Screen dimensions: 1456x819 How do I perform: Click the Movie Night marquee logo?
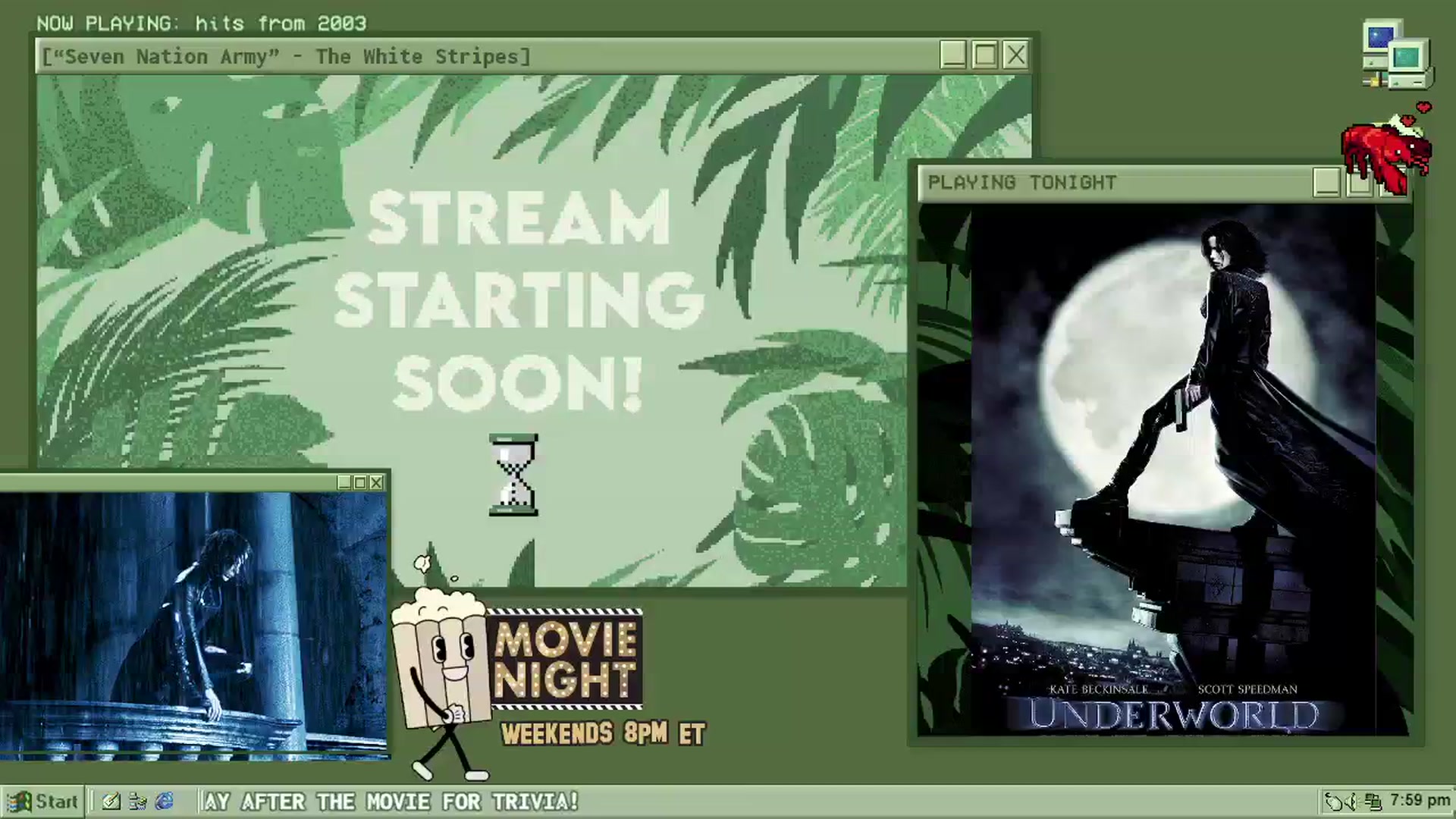click(567, 659)
